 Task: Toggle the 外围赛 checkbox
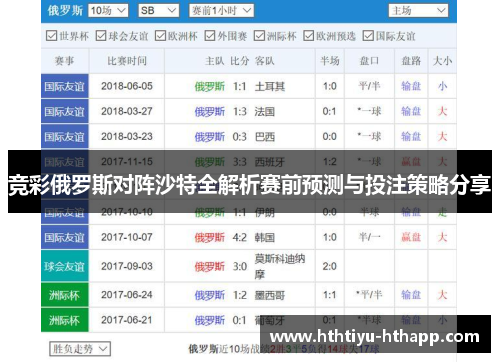pos(210,35)
